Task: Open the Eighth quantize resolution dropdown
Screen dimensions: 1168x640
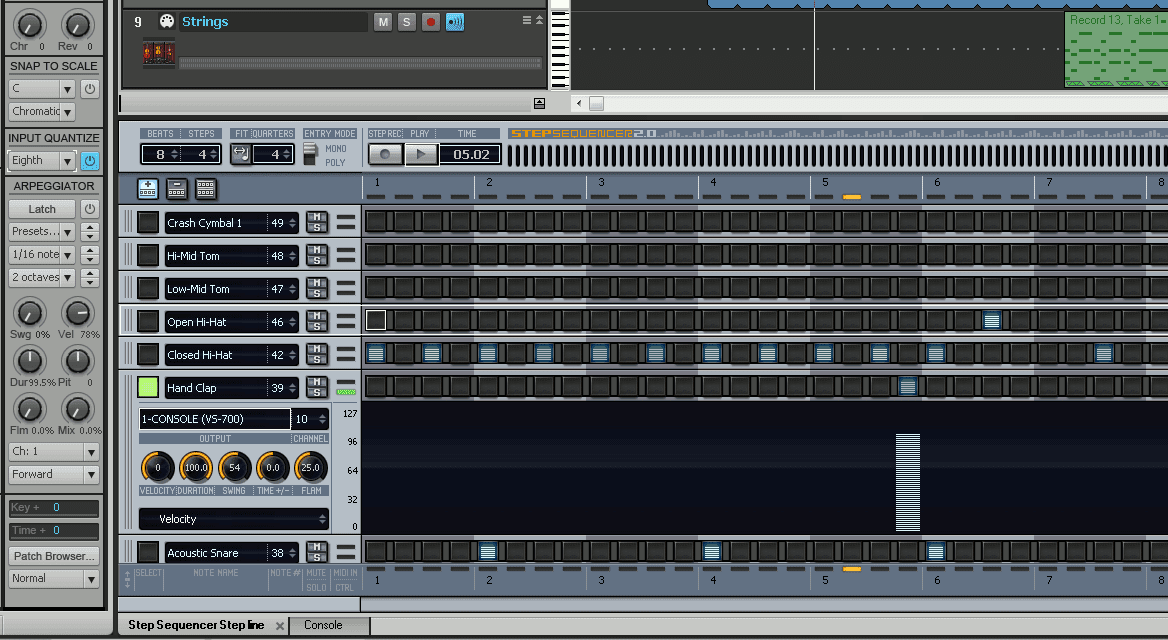Action: (42, 160)
